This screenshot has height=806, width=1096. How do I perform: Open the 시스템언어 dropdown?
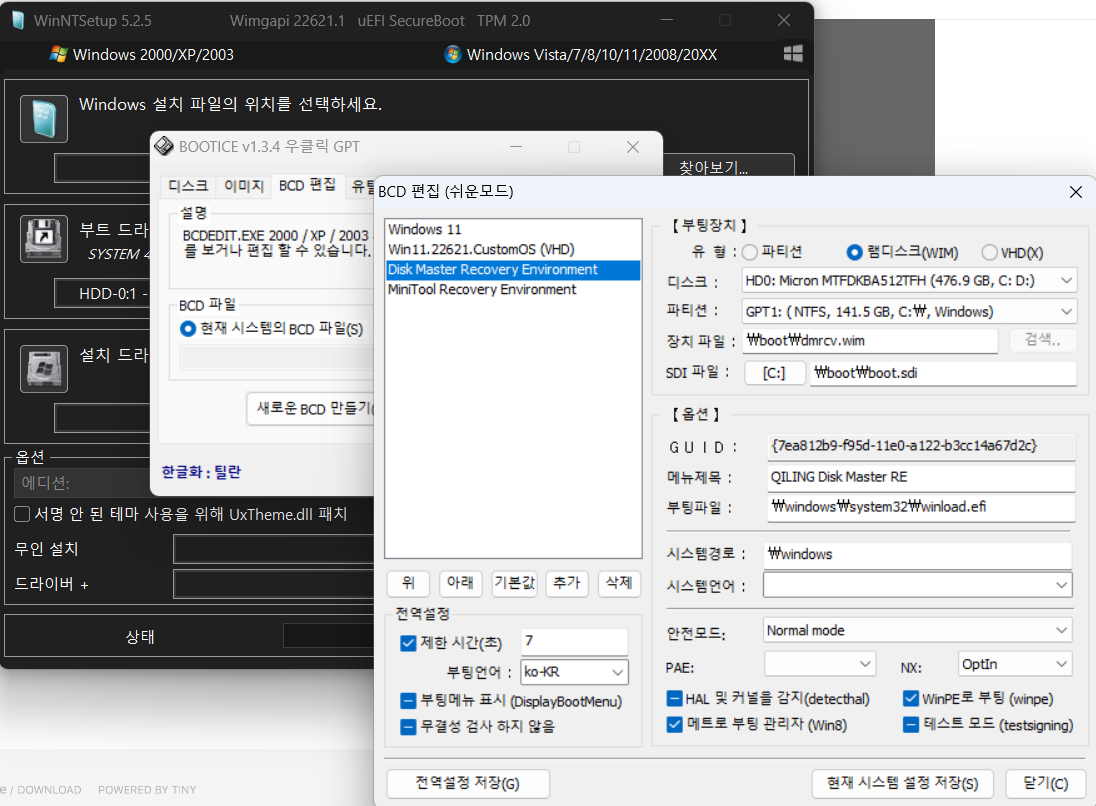coord(917,584)
